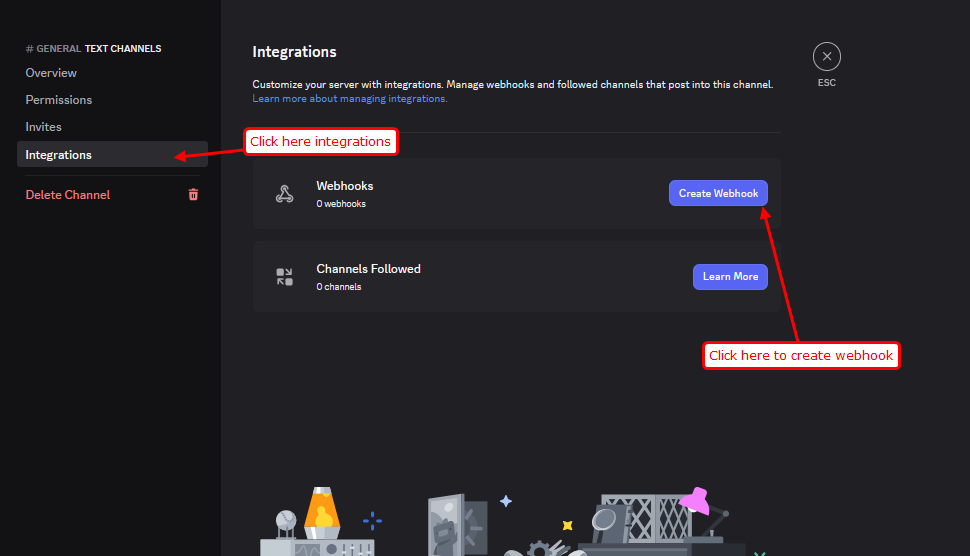Click the Channels Followed icon
Screen dimensions: 970x556
[x=285, y=276]
